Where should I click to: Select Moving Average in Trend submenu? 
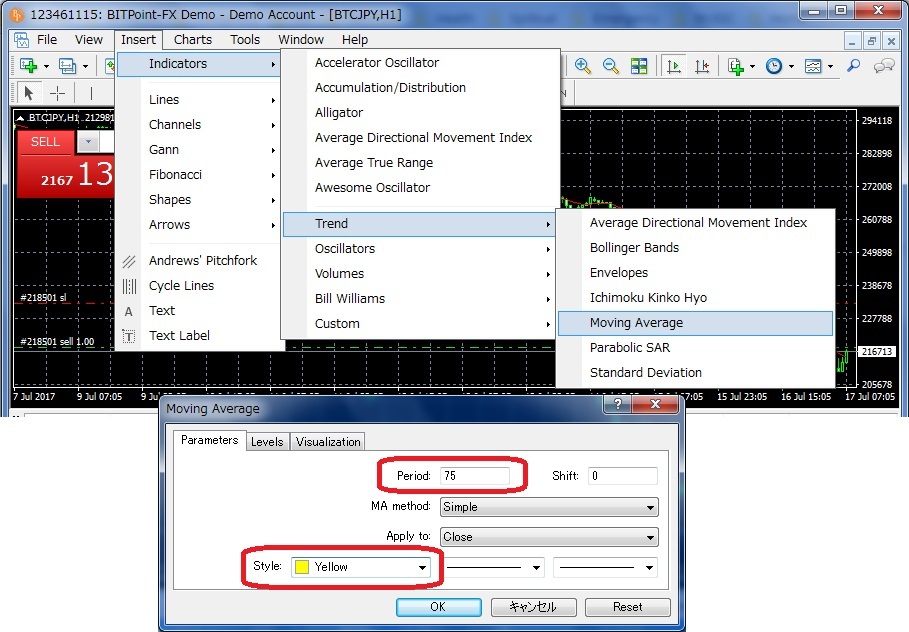coord(636,323)
